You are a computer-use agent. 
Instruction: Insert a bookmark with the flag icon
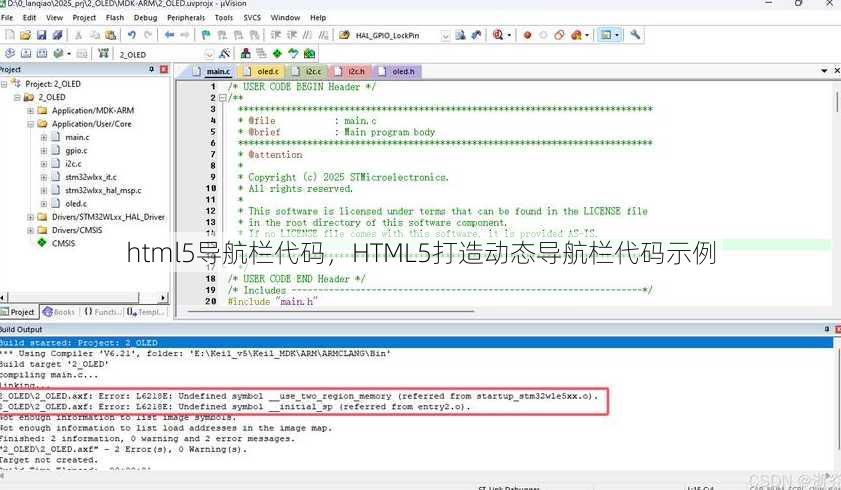pyautogui.click(x=206, y=35)
